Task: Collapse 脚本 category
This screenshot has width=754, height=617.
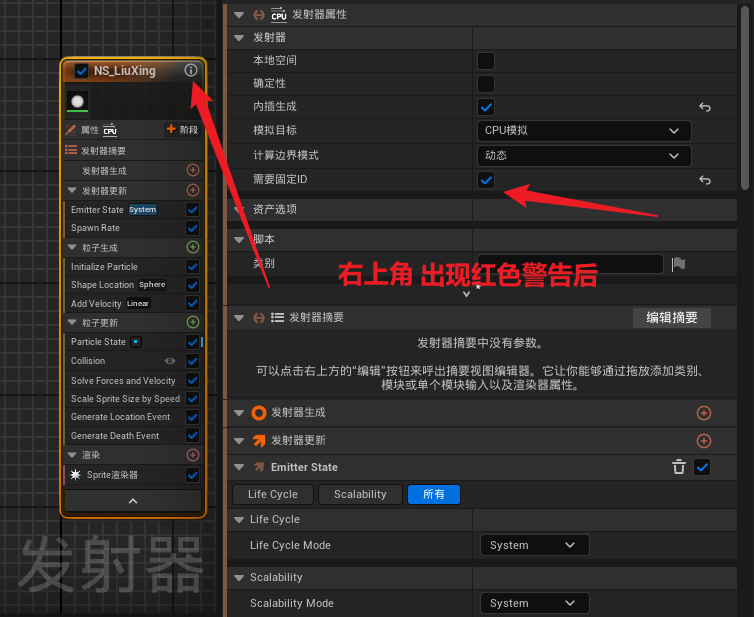Action: pos(239,239)
